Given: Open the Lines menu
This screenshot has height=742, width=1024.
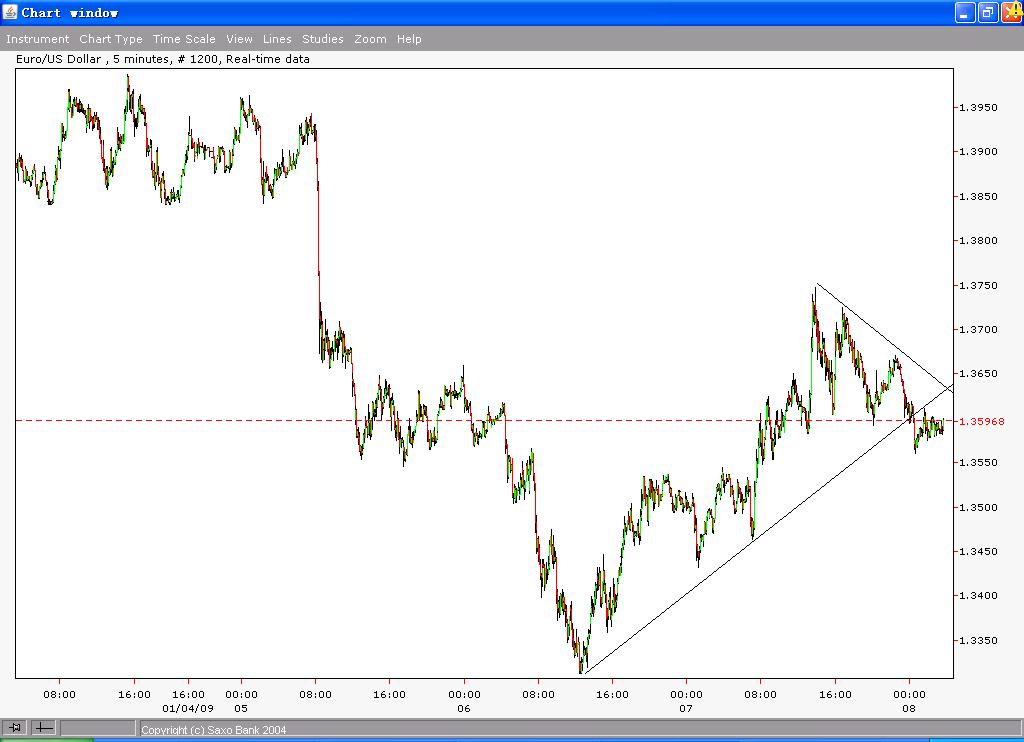Looking at the screenshot, I should pyautogui.click(x=277, y=39).
